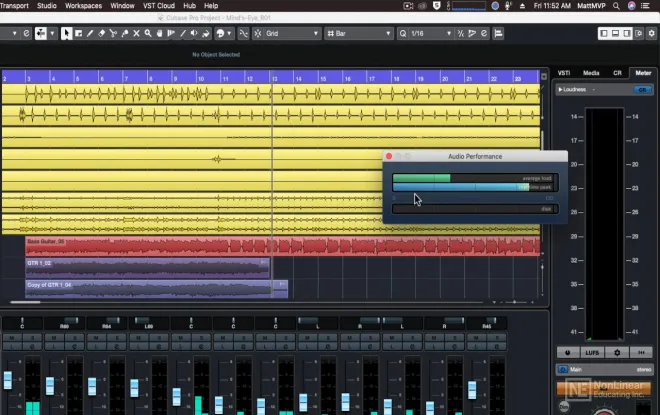Edit channel settings on R45 channel
Viewport: 660px width, 415px height.
pos(497,346)
